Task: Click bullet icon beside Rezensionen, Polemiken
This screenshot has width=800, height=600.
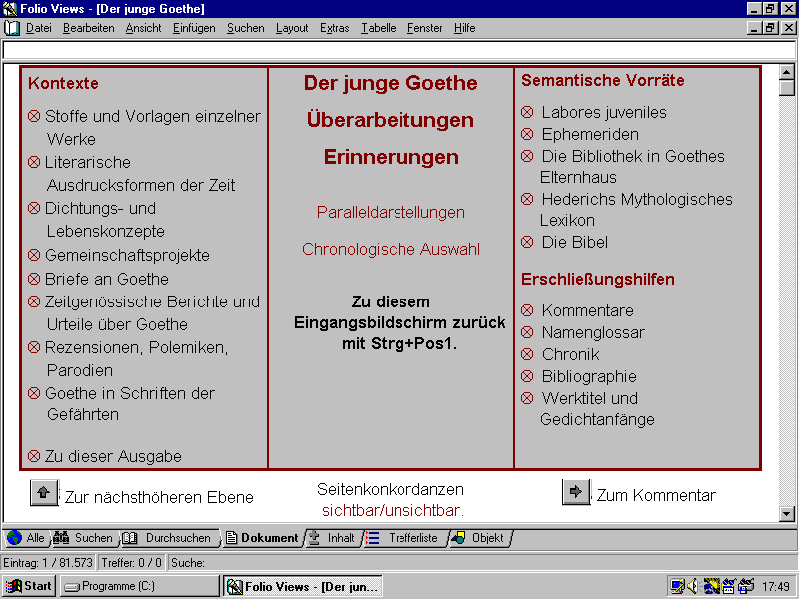Action: (34, 347)
